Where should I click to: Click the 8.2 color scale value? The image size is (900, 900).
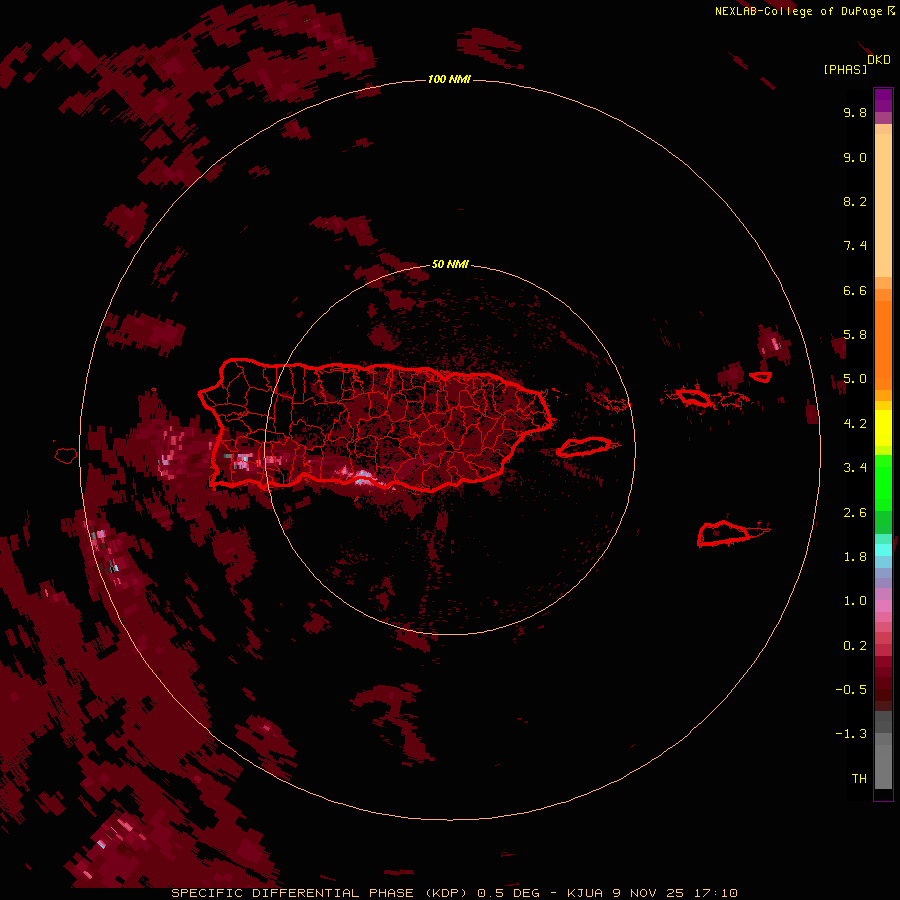coord(855,201)
